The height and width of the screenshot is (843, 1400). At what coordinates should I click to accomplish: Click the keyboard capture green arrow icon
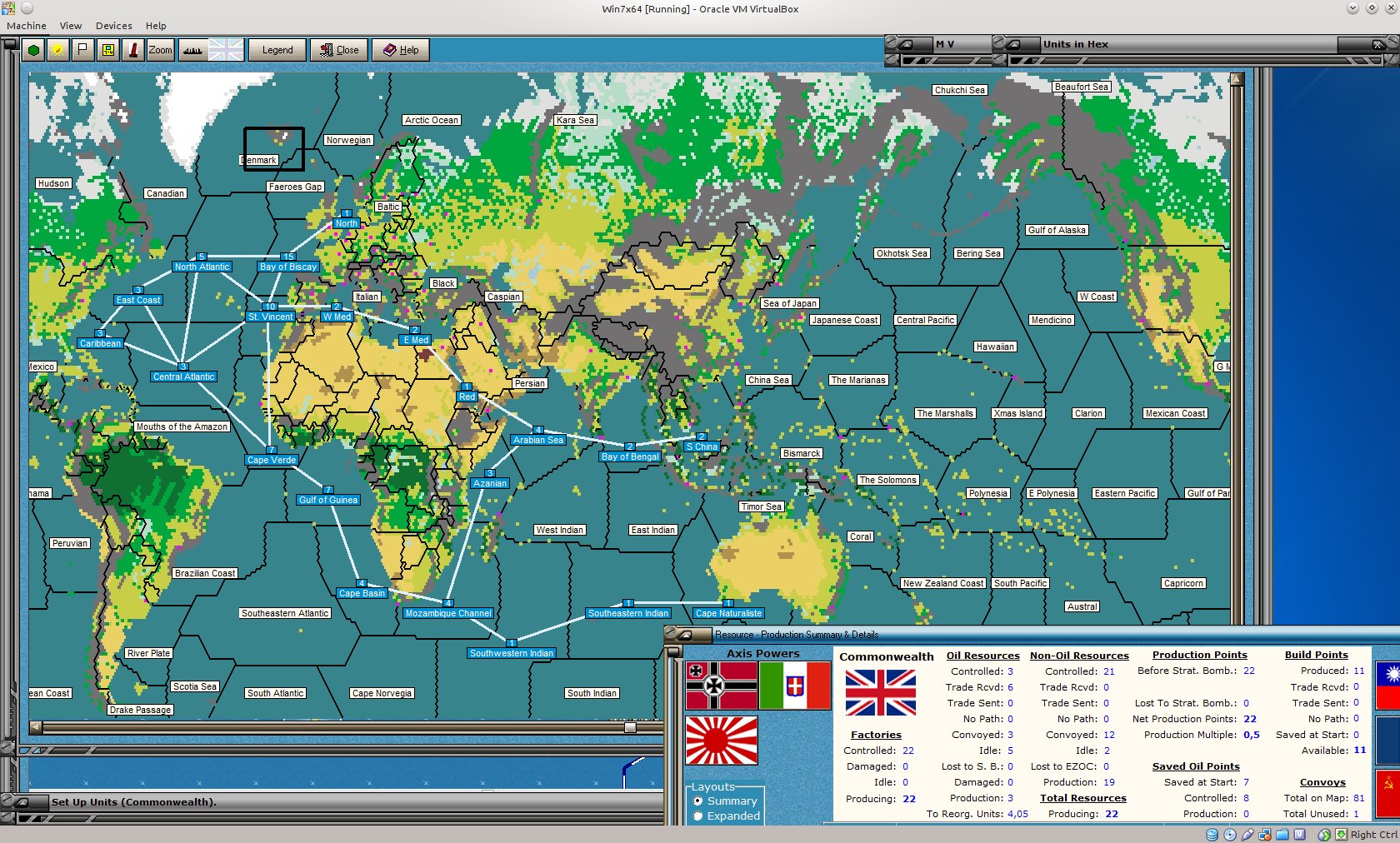[1342, 835]
